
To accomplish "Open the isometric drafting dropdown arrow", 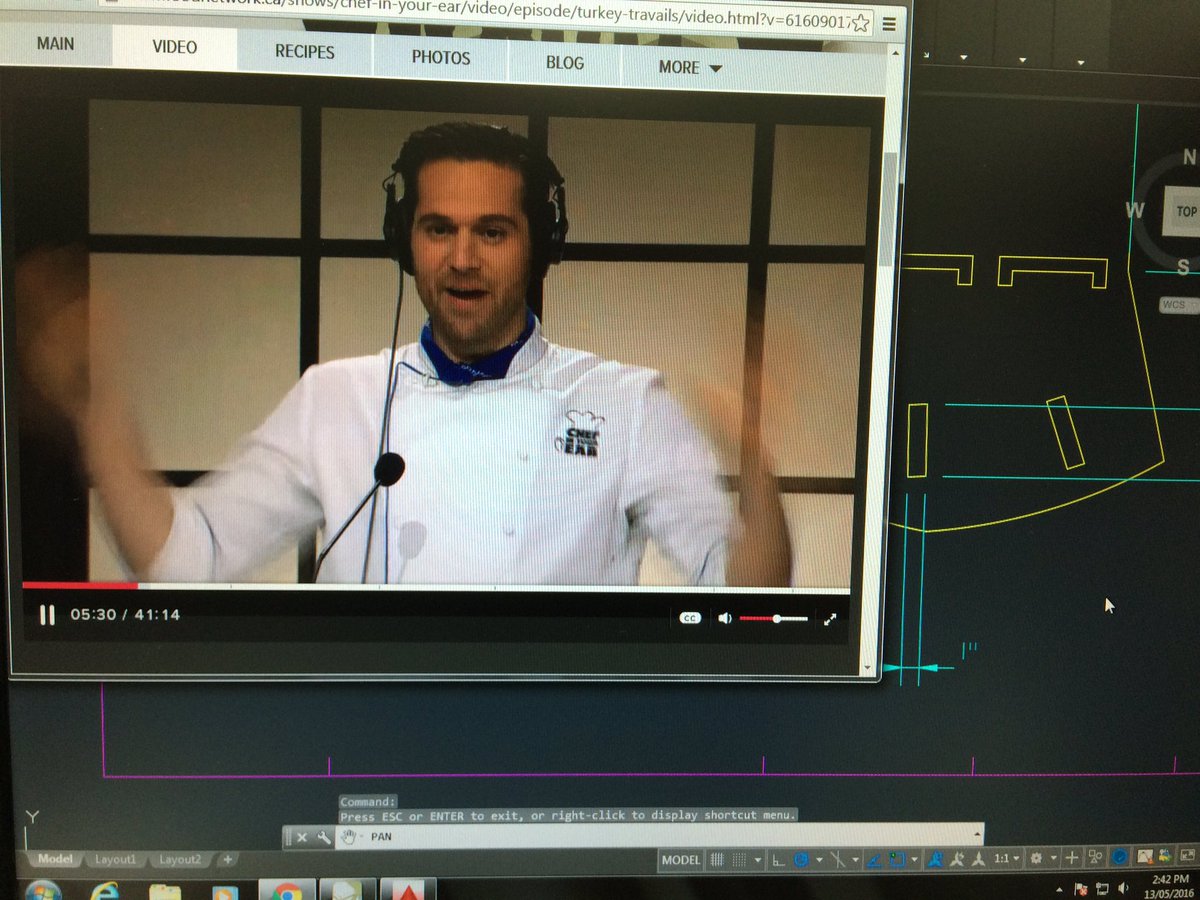I will tap(856, 860).
